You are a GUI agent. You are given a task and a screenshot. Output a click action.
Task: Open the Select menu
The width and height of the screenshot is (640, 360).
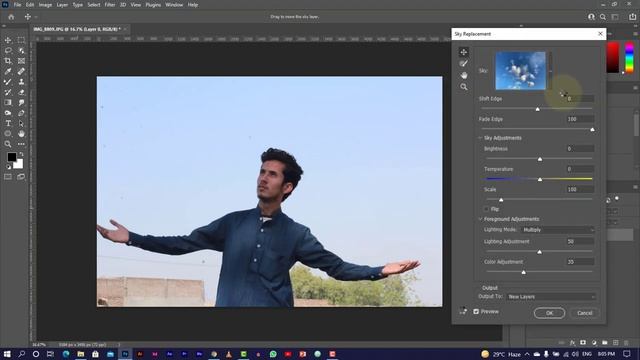point(93,5)
